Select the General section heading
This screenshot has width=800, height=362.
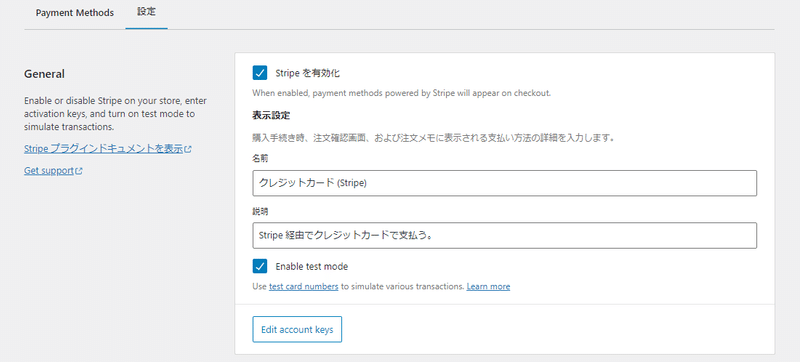tap(44, 74)
